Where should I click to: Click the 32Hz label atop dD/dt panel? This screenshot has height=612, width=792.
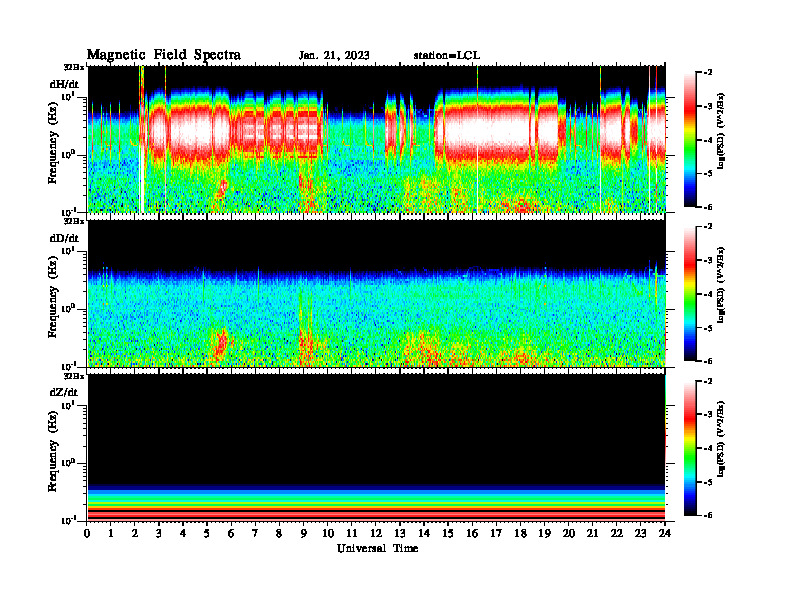coord(74,221)
